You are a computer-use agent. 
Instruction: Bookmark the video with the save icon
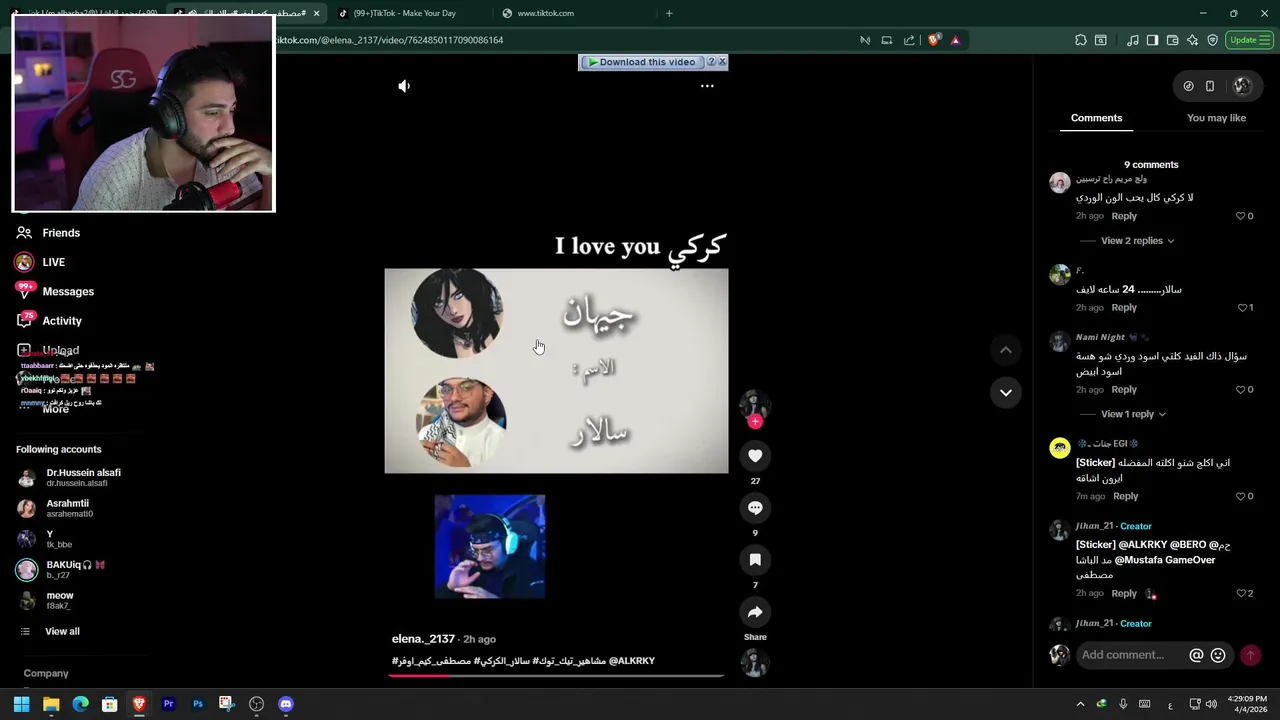pyautogui.click(x=755, y=560)
